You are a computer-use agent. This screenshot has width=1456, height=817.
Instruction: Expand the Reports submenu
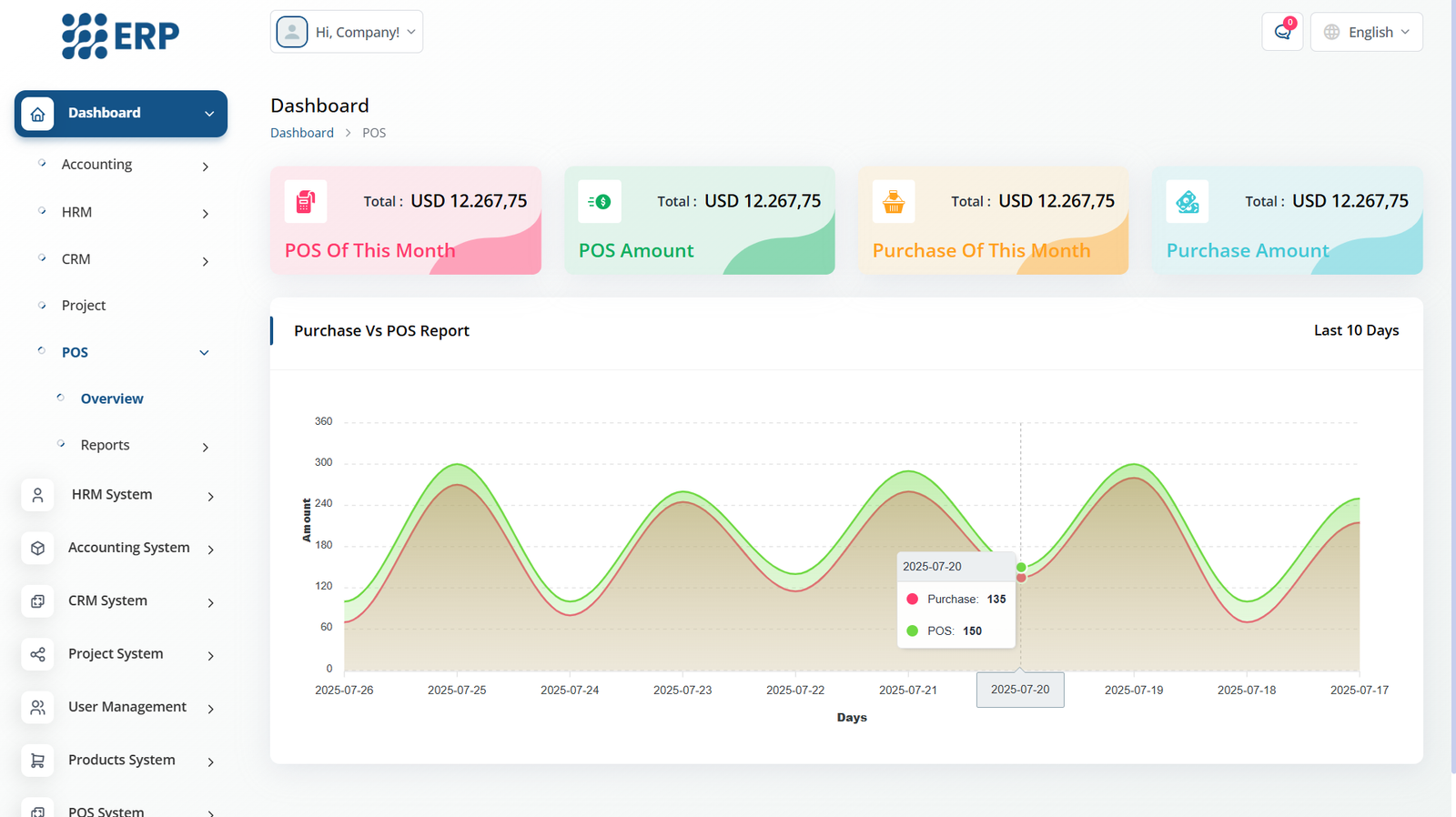point(205,447)
